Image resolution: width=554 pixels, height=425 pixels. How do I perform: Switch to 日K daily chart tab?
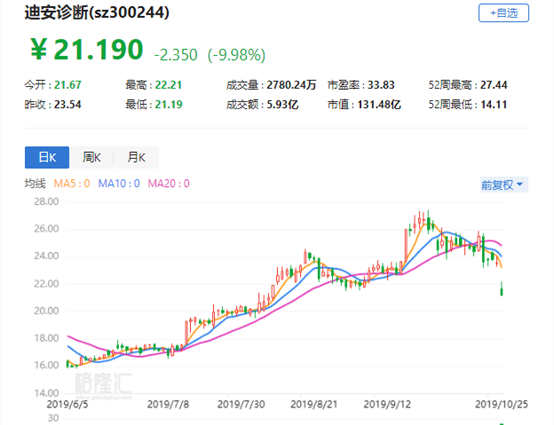(x=47, y=157)
